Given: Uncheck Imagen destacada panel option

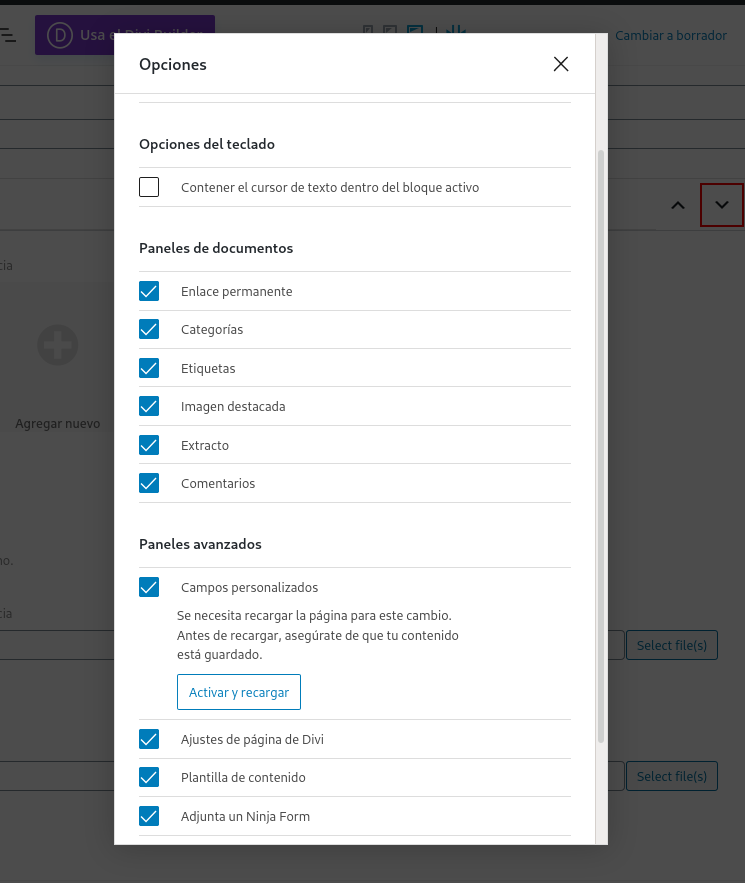Looking at the screenshot, I should [149, 406].
